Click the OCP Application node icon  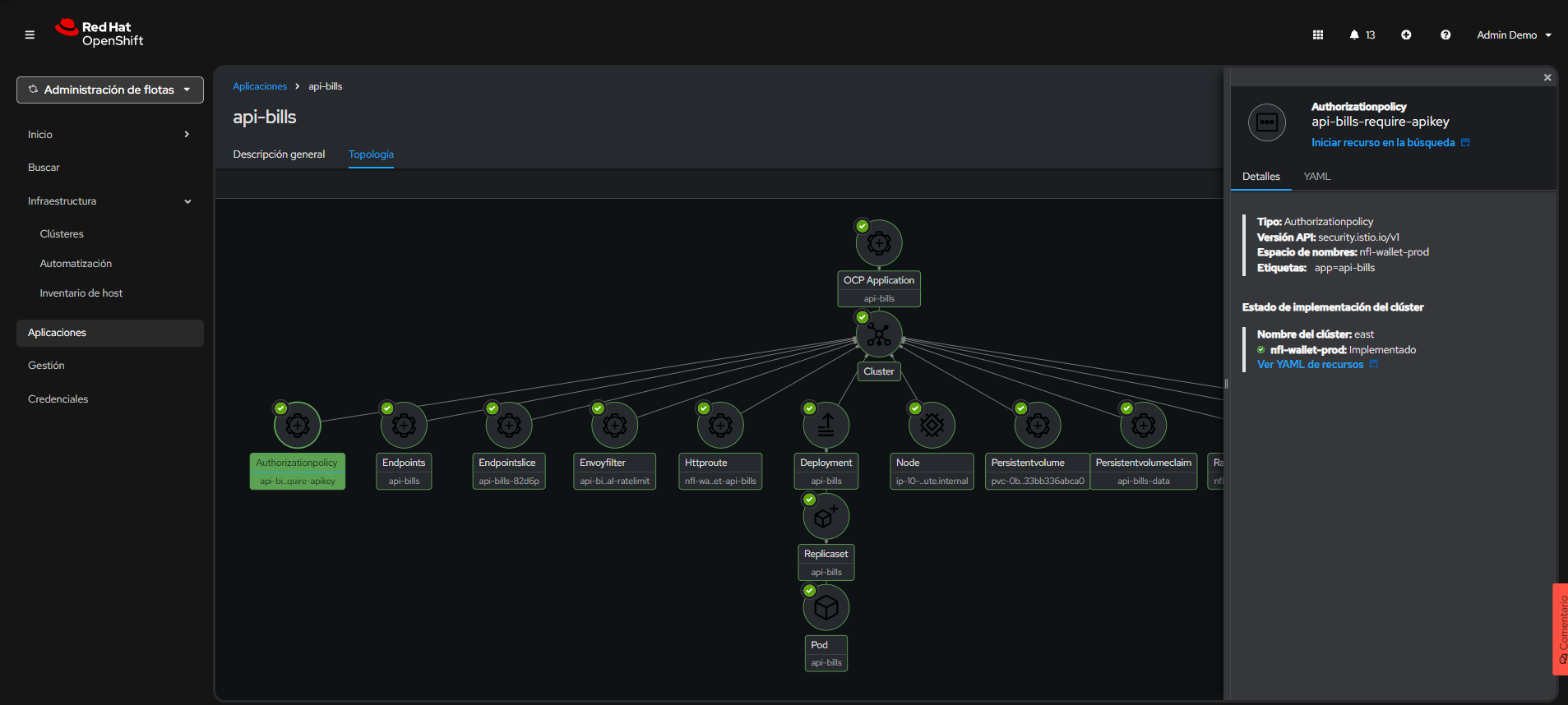[x=879, y=243]
